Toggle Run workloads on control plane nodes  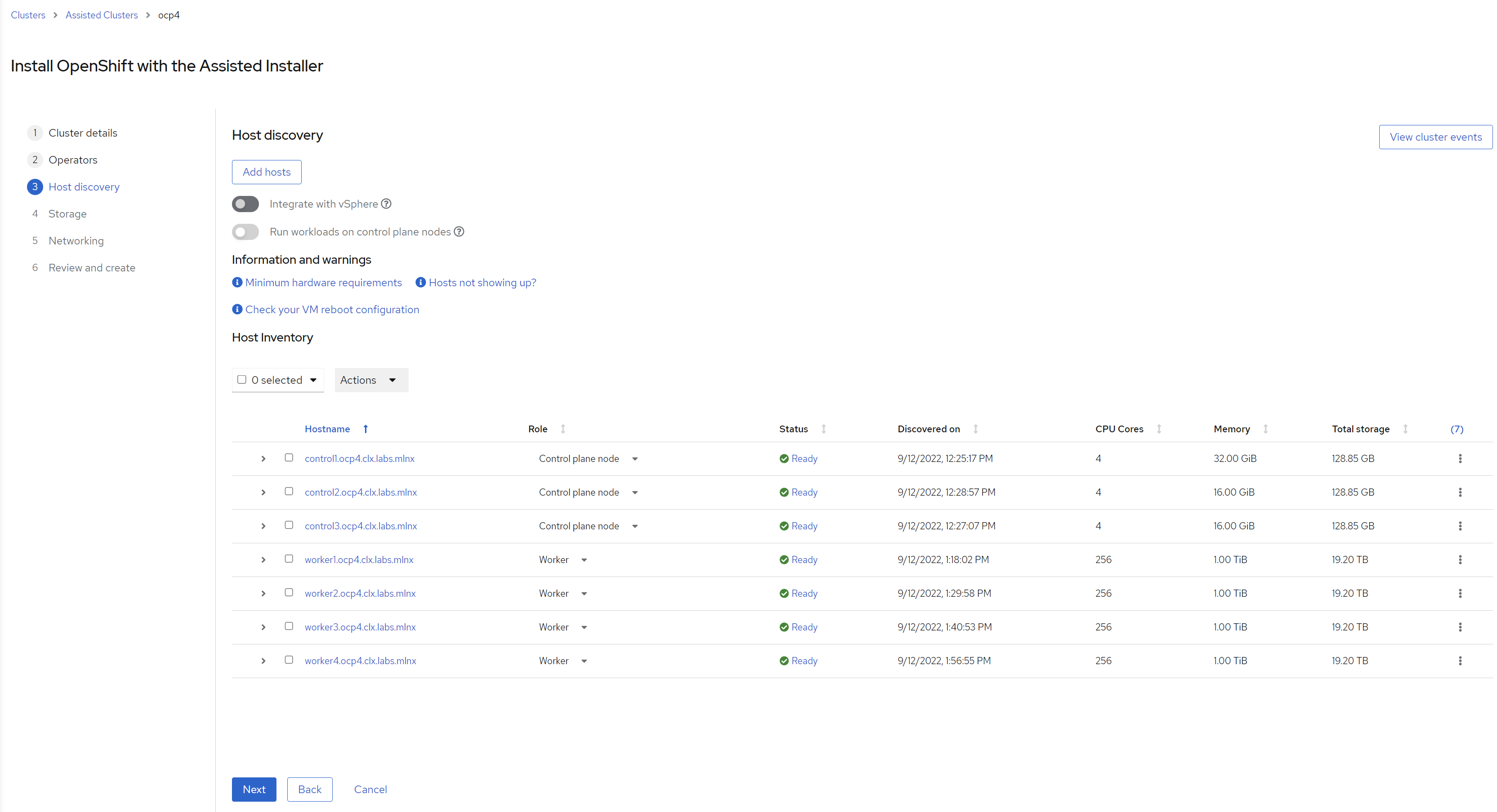[245, 232]
